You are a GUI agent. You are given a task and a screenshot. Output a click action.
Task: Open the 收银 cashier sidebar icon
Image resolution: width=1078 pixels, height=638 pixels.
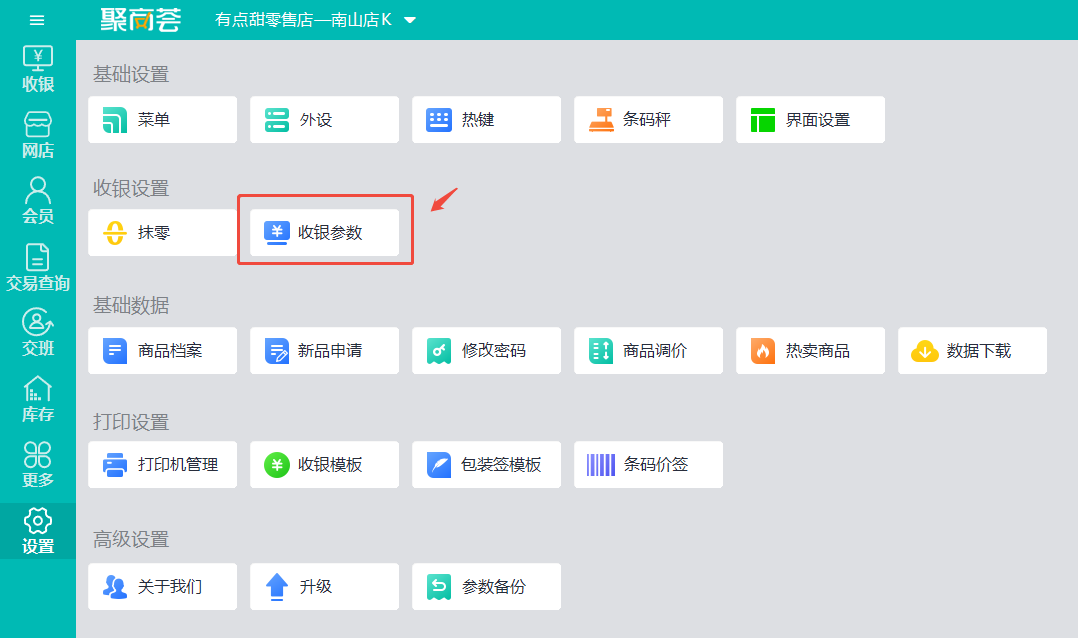click(x=38, y=69)
